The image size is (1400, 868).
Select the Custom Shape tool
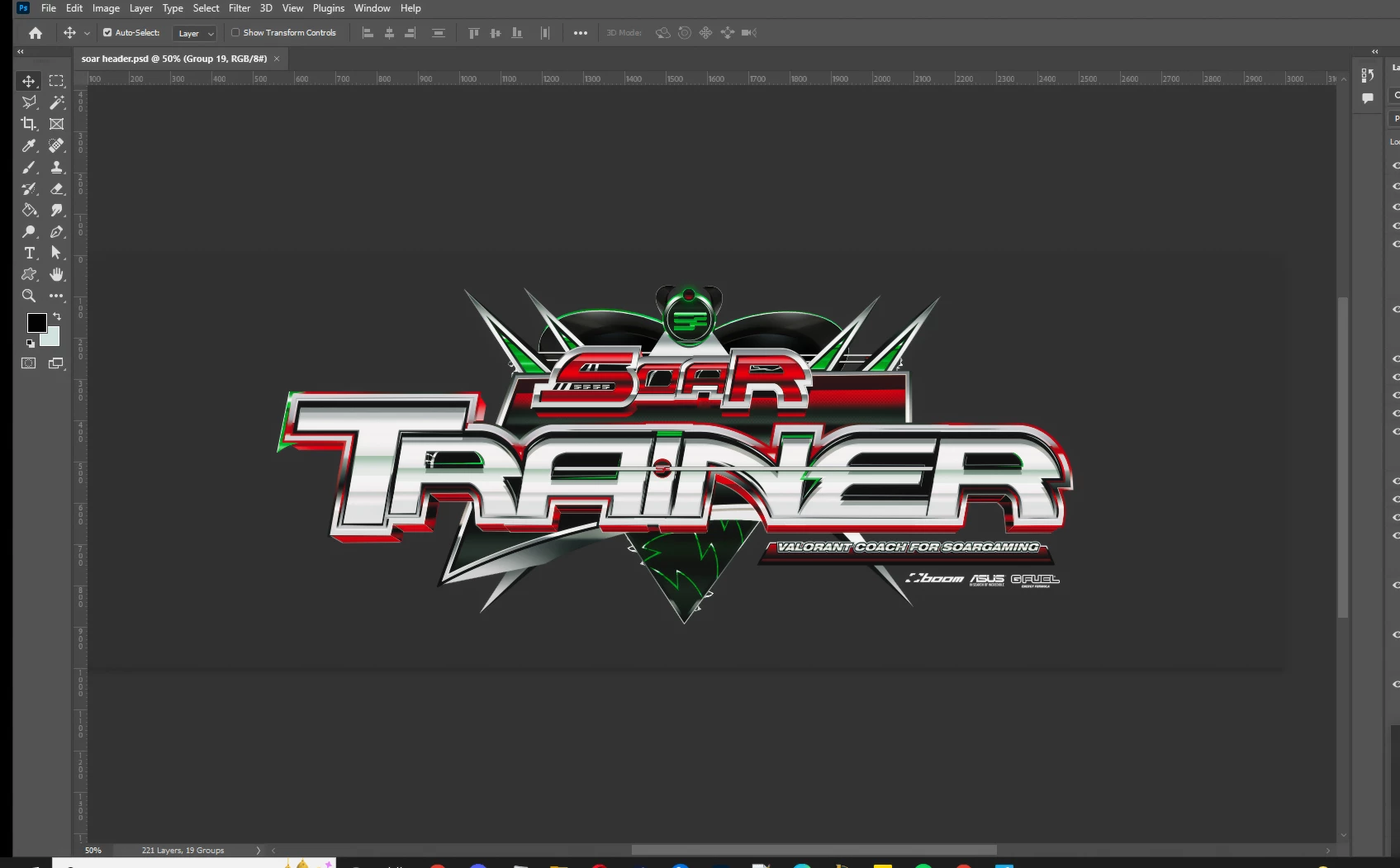point(29,274)
